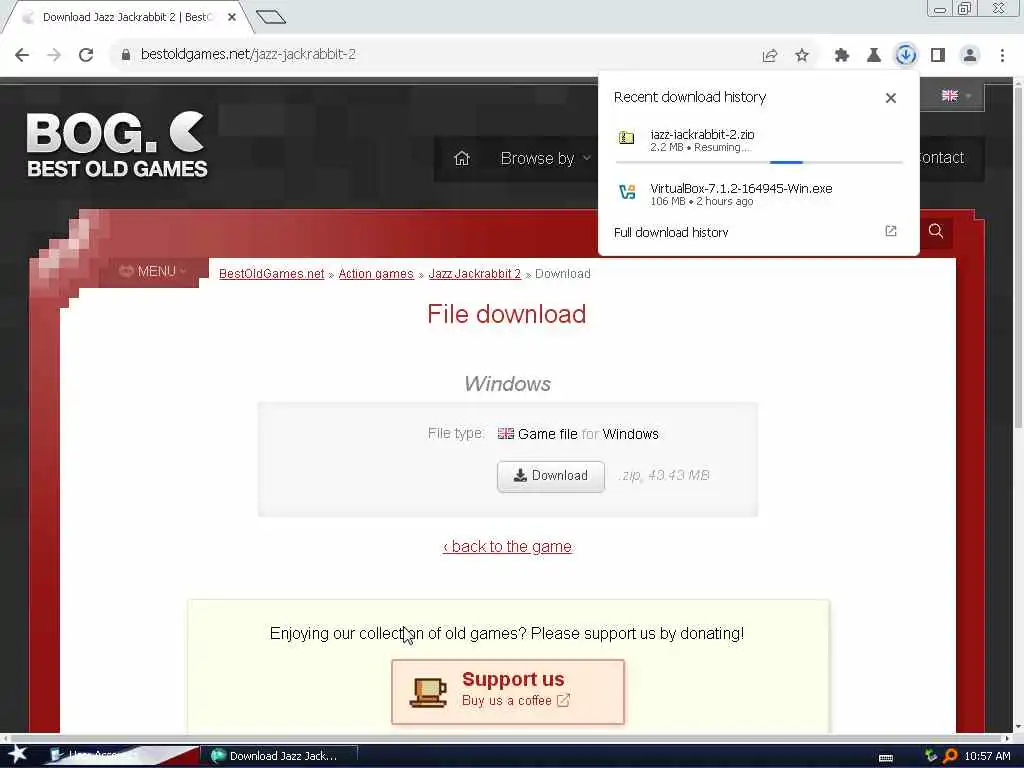Open a new browser tab
1024x768 pixels.
pos(271,18)
